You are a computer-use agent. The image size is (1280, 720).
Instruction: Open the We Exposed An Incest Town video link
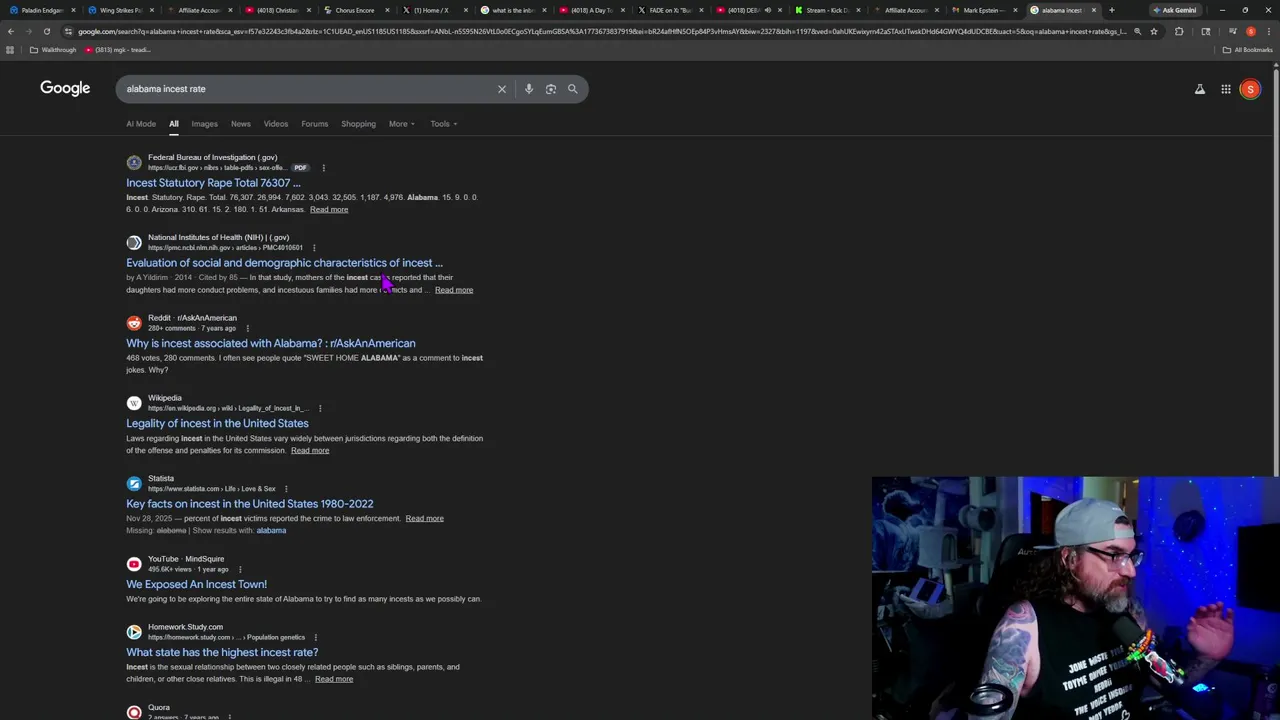196,584
